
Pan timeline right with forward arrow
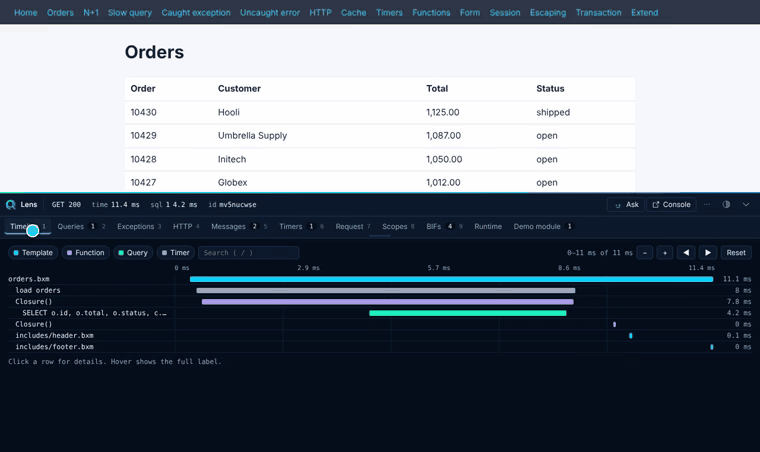click(x=708, y=252)
